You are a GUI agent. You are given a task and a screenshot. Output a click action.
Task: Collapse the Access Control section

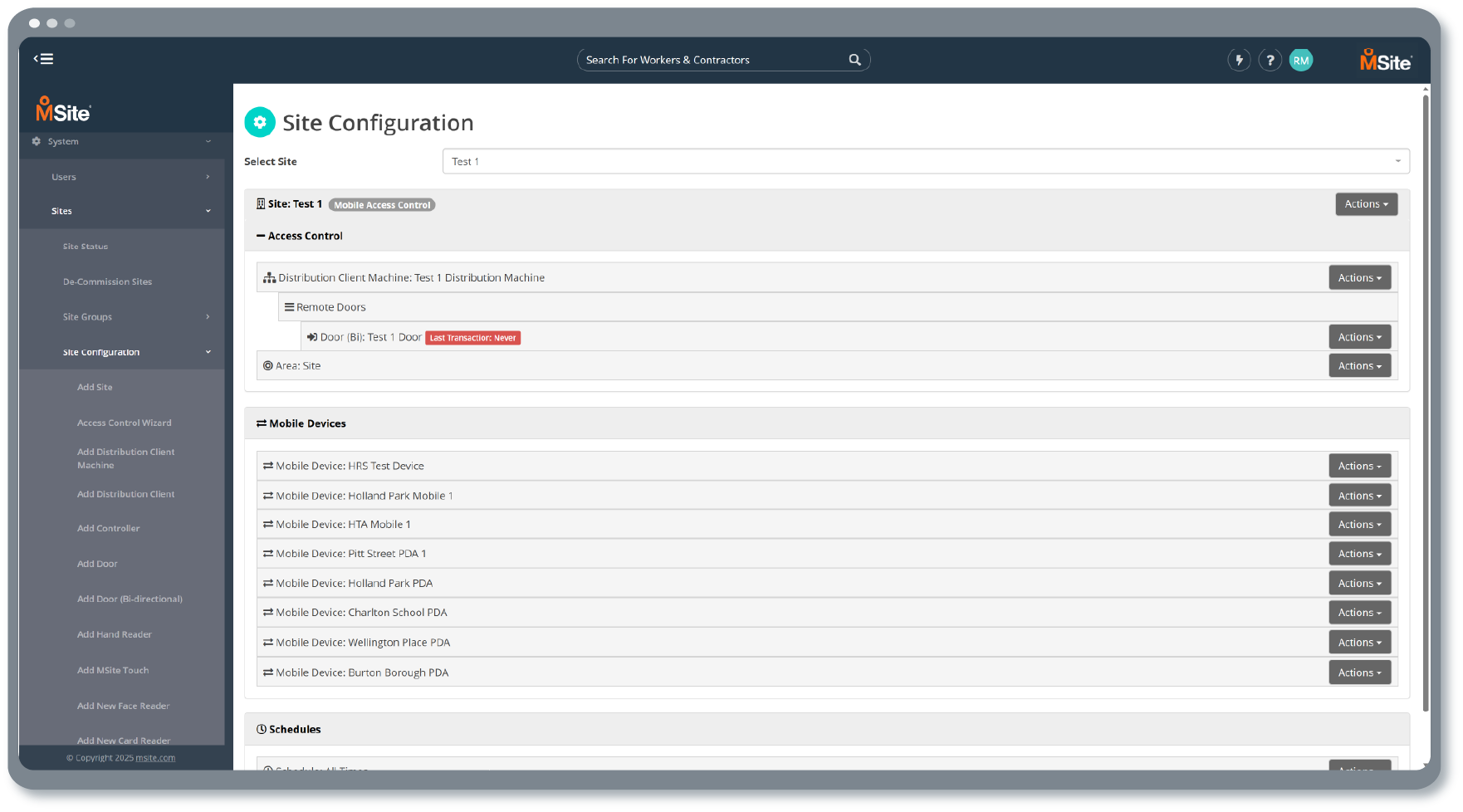260,236
